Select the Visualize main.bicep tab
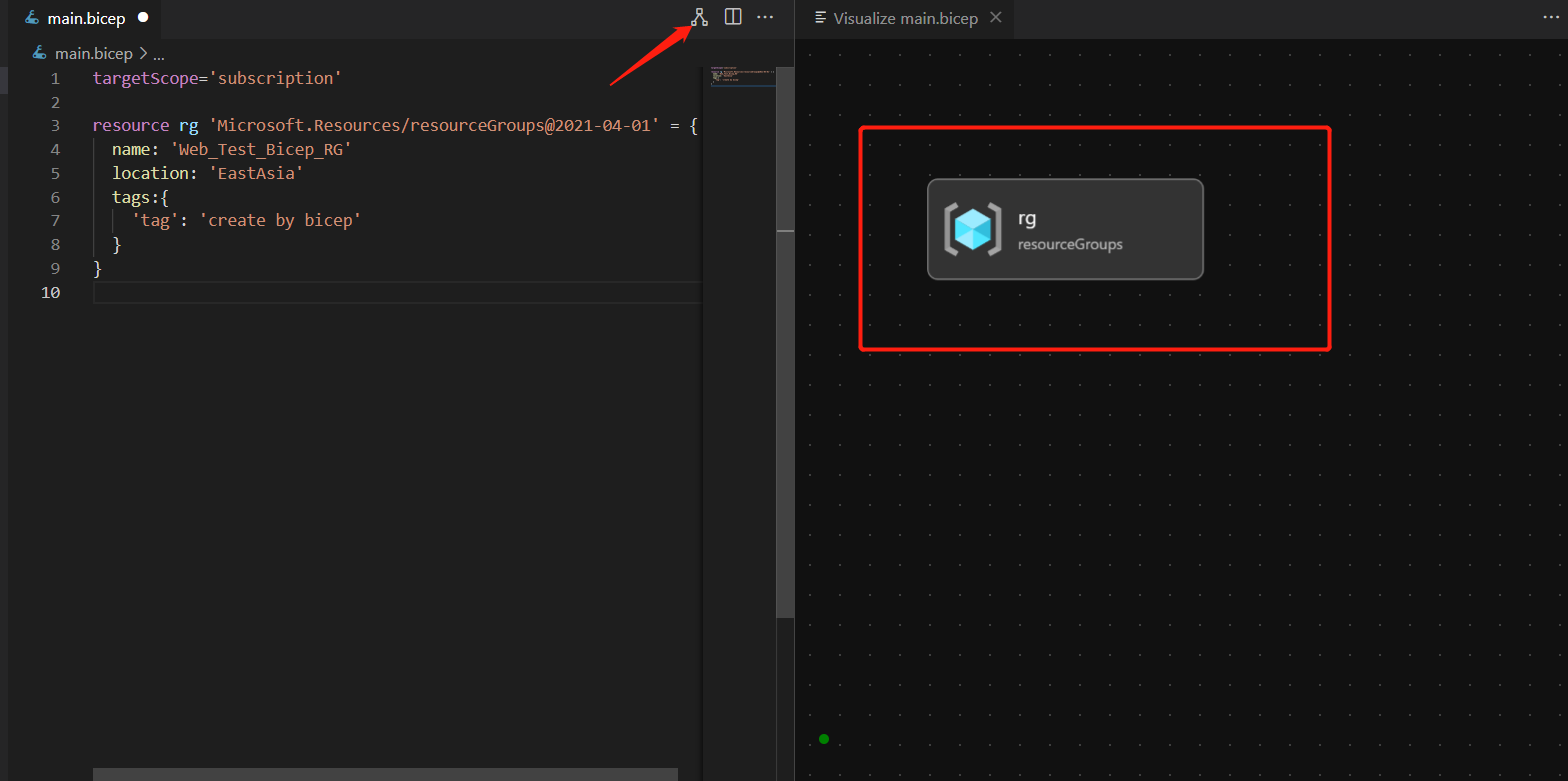This screenshot has width=1568, height=781. pyautogui.click(x=904, y=18)
